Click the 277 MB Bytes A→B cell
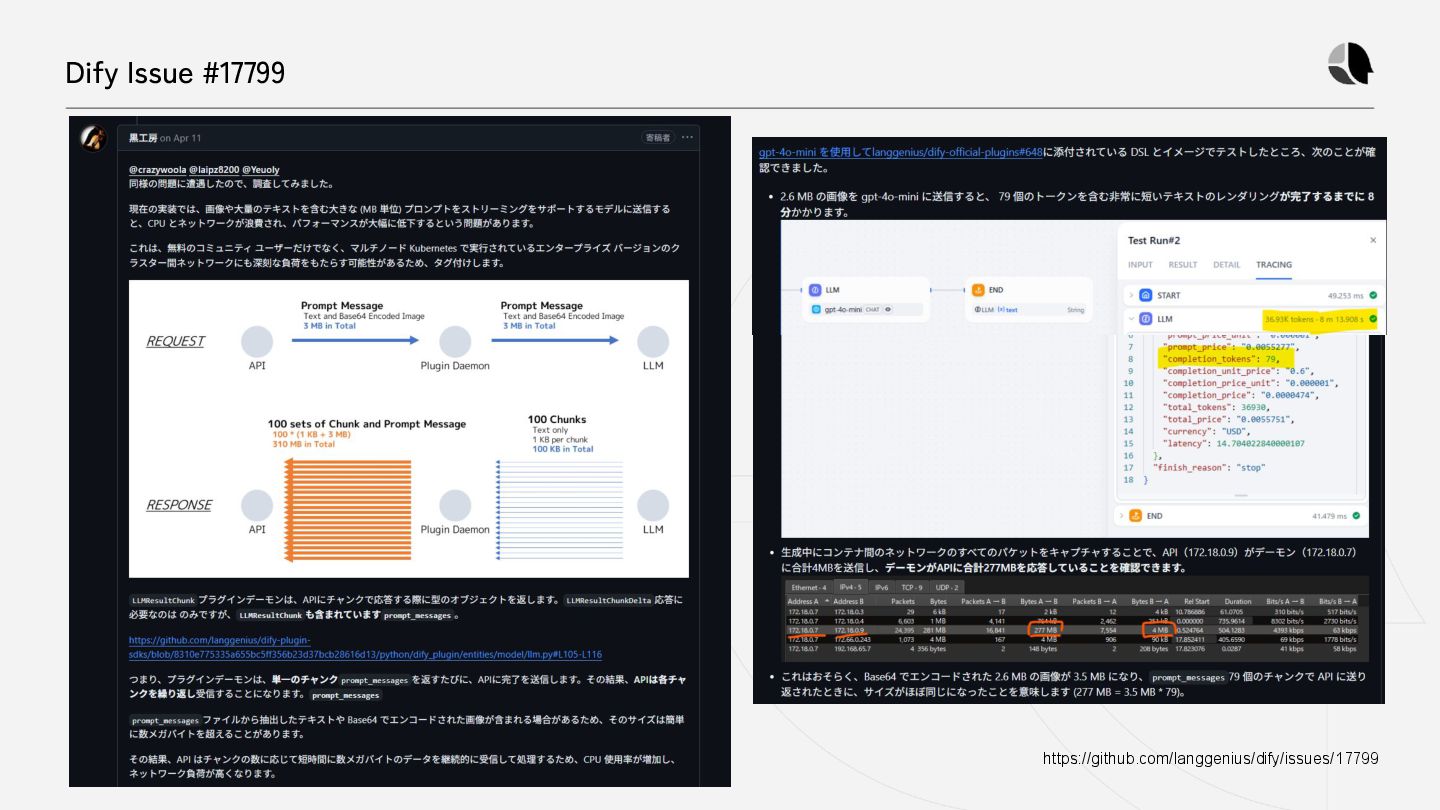 [x=1046, y=630]
